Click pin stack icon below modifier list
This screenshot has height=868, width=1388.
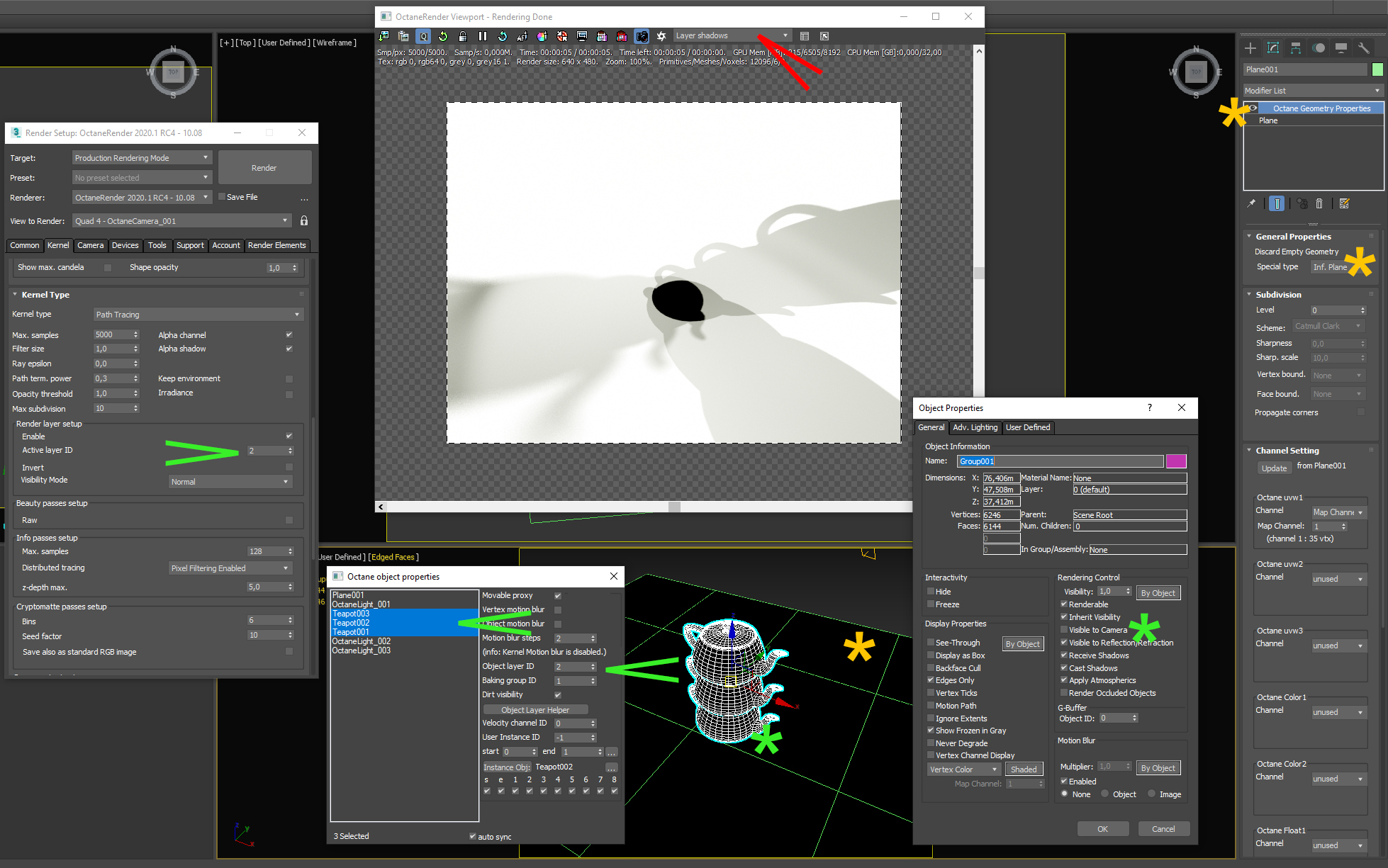point(1251,204)
